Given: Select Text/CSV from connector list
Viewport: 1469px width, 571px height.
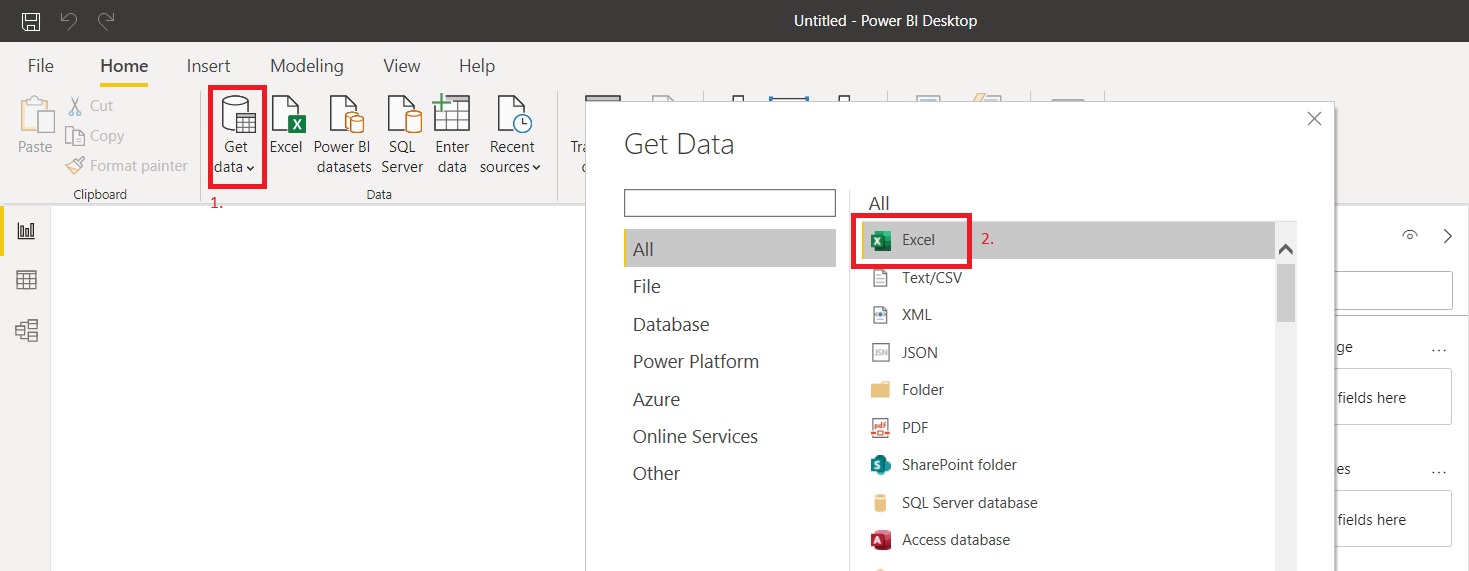Looking at the screenshot, I should pyautogui.click(x=931, y=278).
